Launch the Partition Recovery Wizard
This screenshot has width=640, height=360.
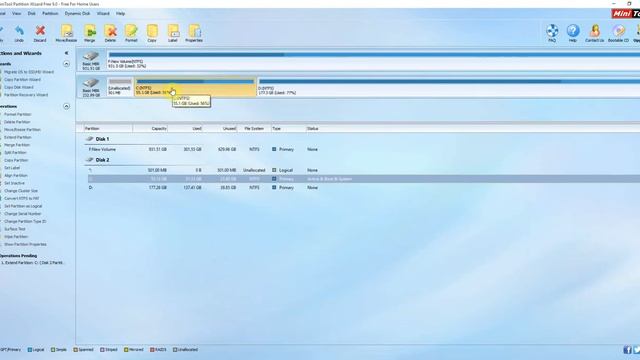[26, 95]
